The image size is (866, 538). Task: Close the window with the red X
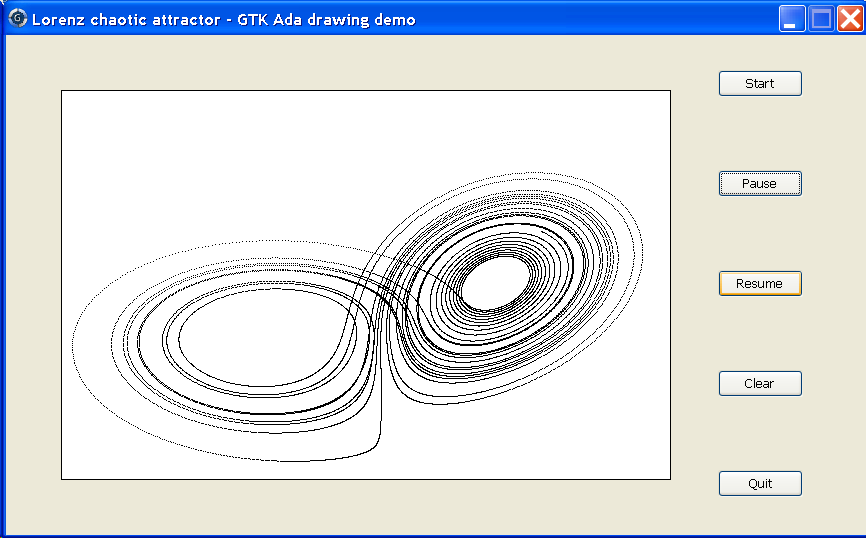pos(851,19)
